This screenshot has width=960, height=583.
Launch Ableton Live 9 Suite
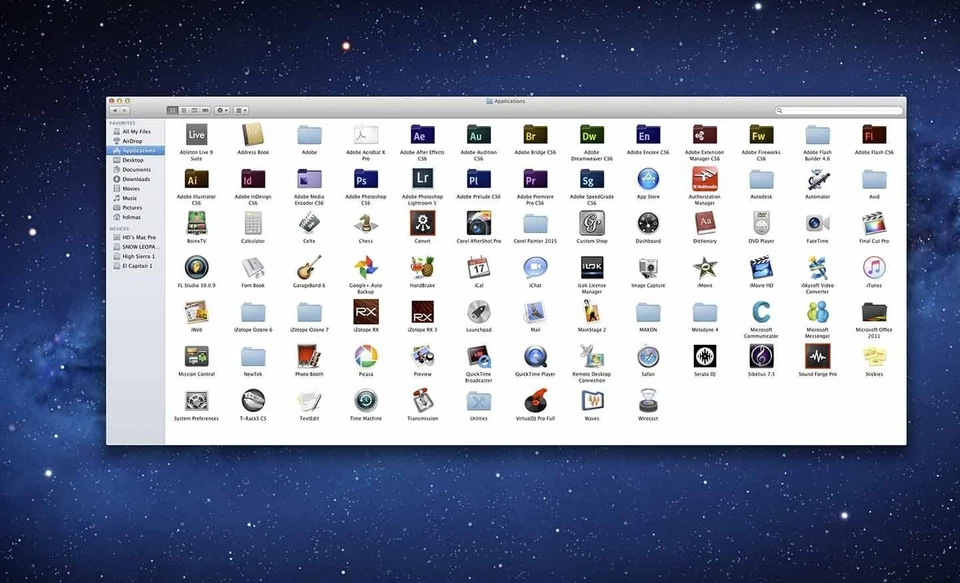195,135
